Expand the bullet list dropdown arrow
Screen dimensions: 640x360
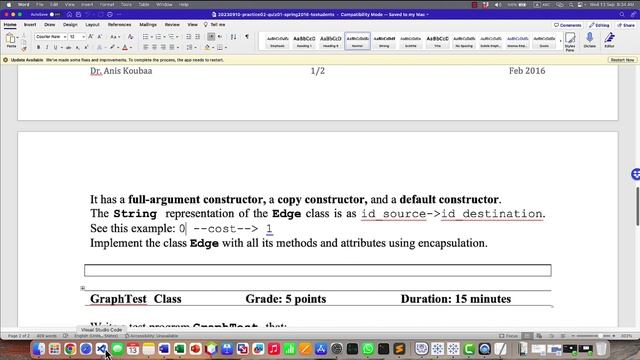tap(151, 37)
